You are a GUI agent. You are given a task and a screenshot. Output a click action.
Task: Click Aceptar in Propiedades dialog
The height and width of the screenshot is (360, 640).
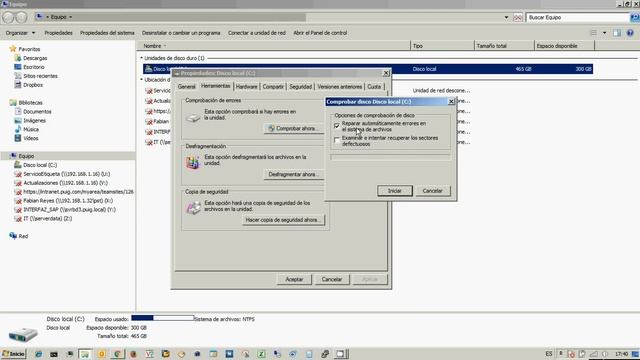294,279
